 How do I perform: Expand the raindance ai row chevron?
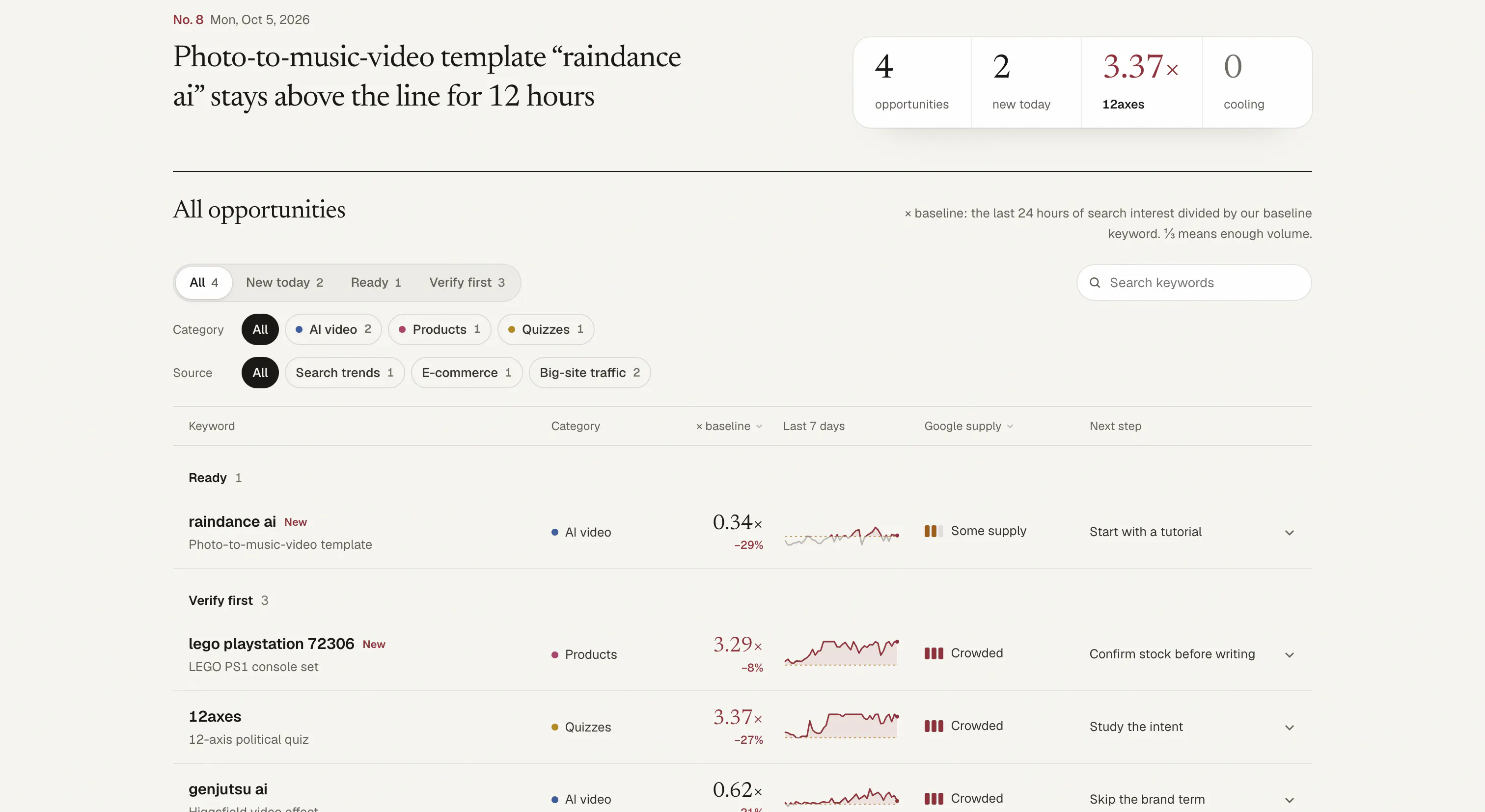coord(1290,533)
